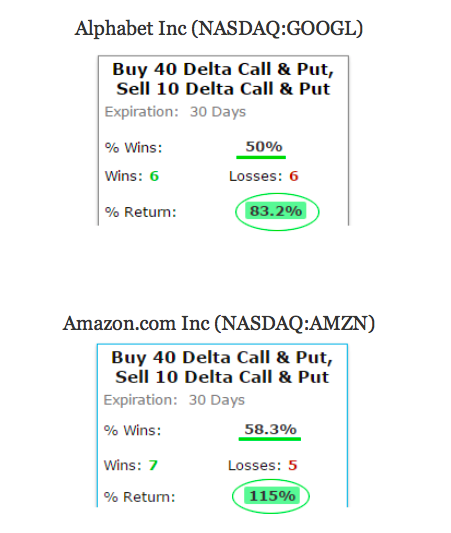Click the GOOGL Losses label

click(256, 176)
